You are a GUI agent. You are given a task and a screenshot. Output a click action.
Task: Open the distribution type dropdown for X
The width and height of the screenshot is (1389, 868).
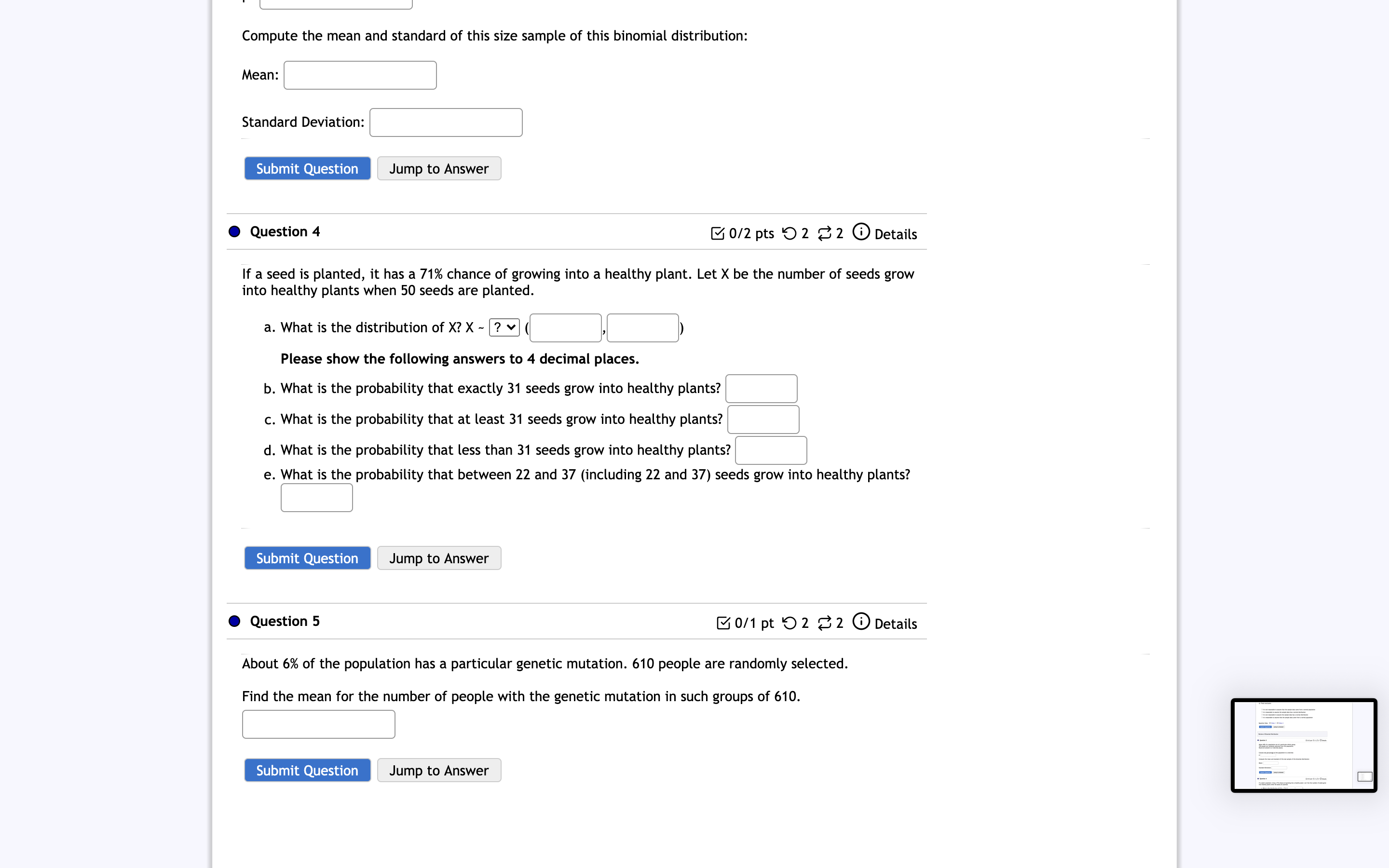pyautogui.click(x=504, y=327)
